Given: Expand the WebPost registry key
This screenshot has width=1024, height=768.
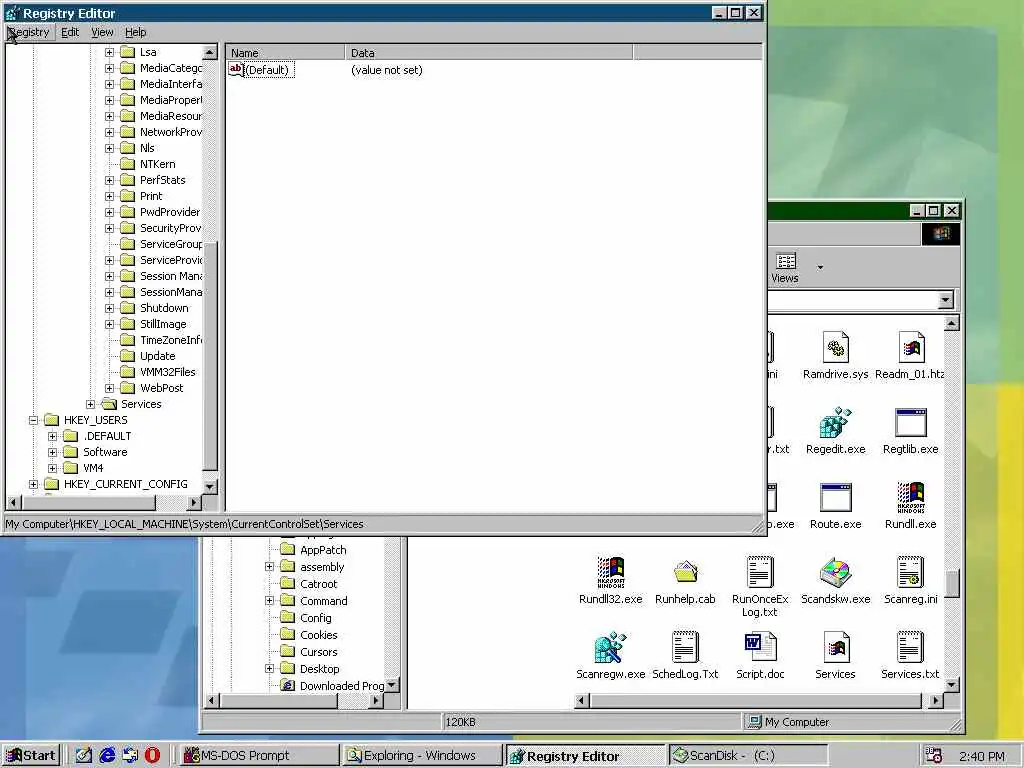Looking at the screenshot, I should (x=109, y=388).
